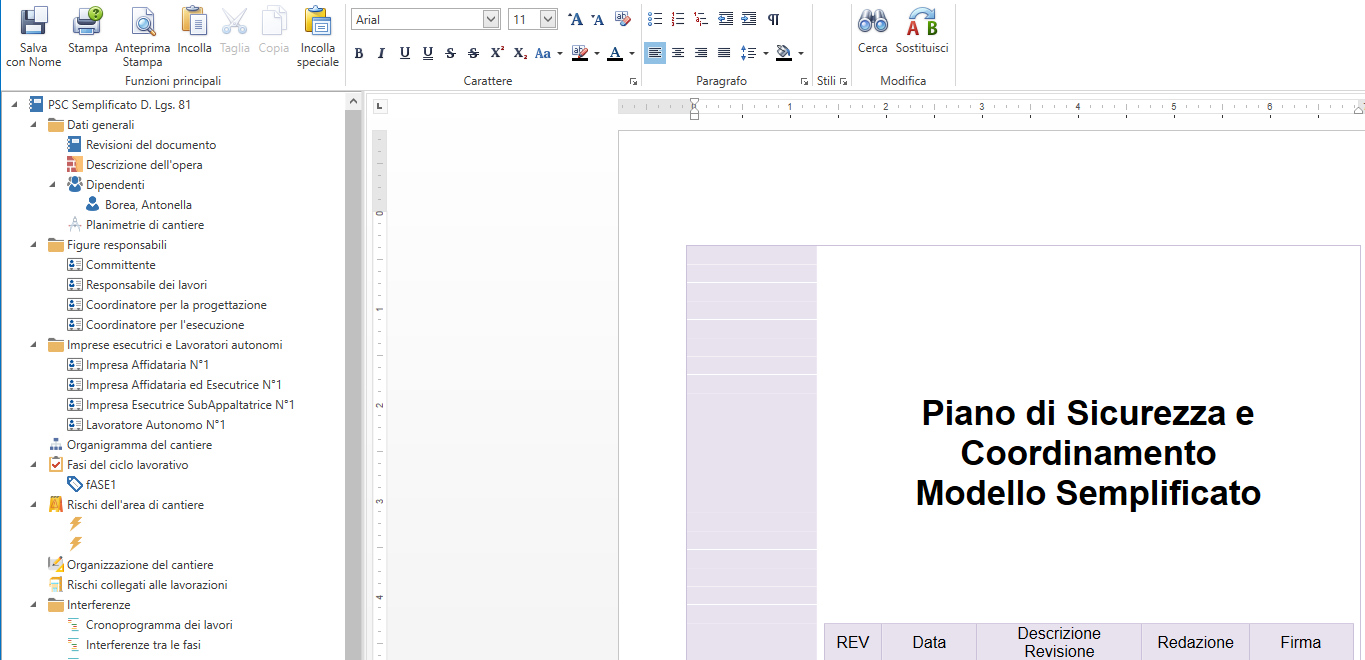Screen dimensions: 1365x660
Task: Open the Arial font name dropdown
Action: point(491,19)
